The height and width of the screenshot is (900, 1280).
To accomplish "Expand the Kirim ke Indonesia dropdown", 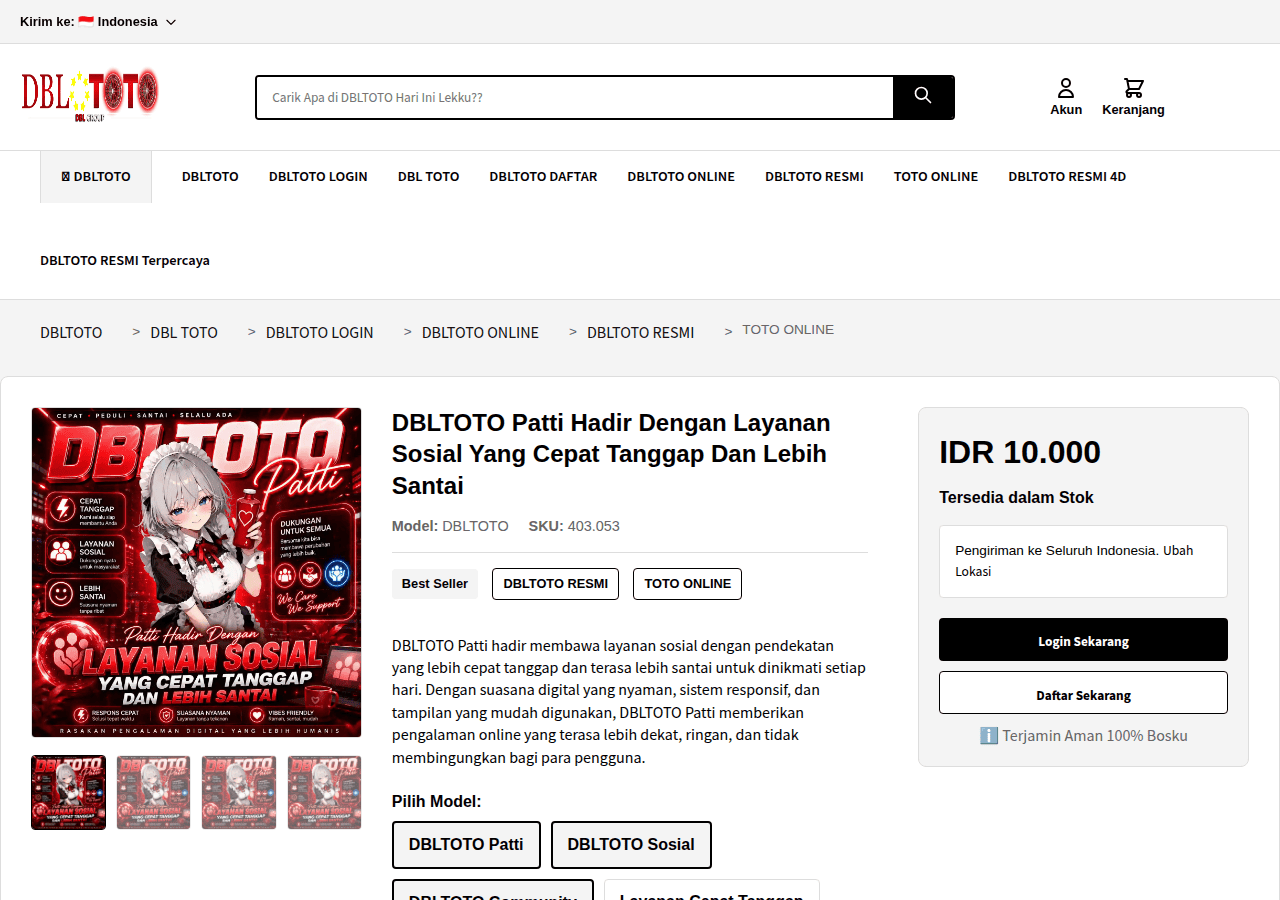I will point(98,22).
